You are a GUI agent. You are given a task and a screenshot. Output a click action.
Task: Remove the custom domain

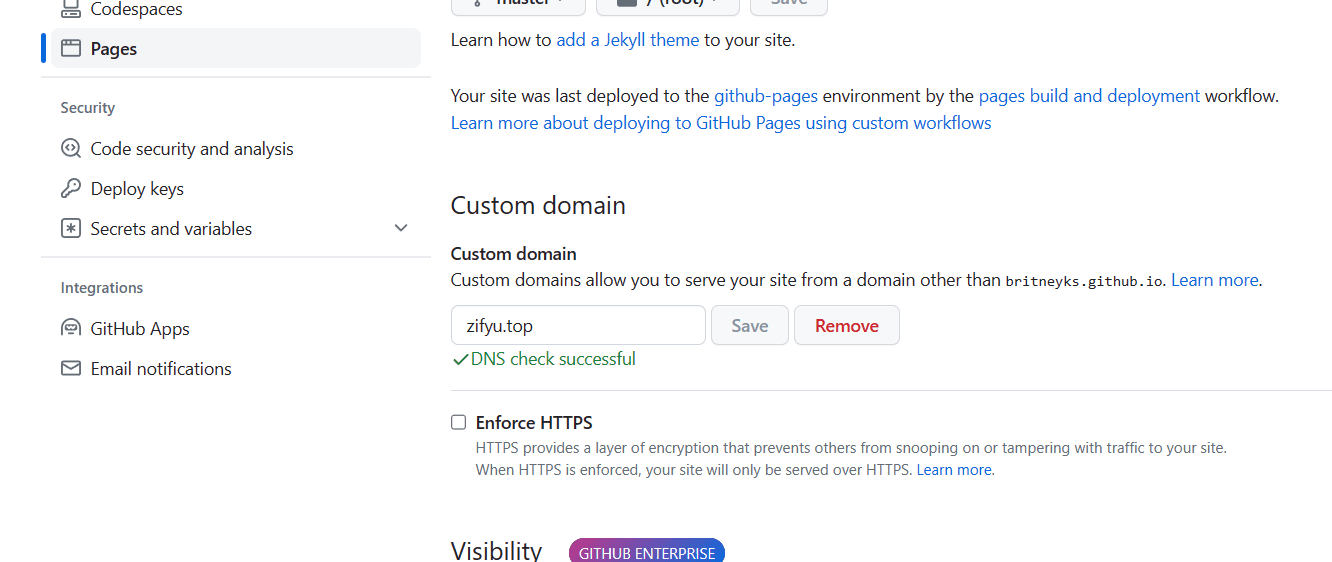click(846, 326)
